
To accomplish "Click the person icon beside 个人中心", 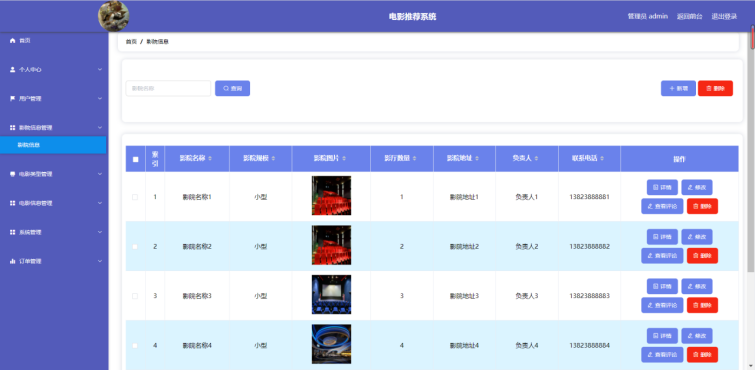I will coord(13,70).
